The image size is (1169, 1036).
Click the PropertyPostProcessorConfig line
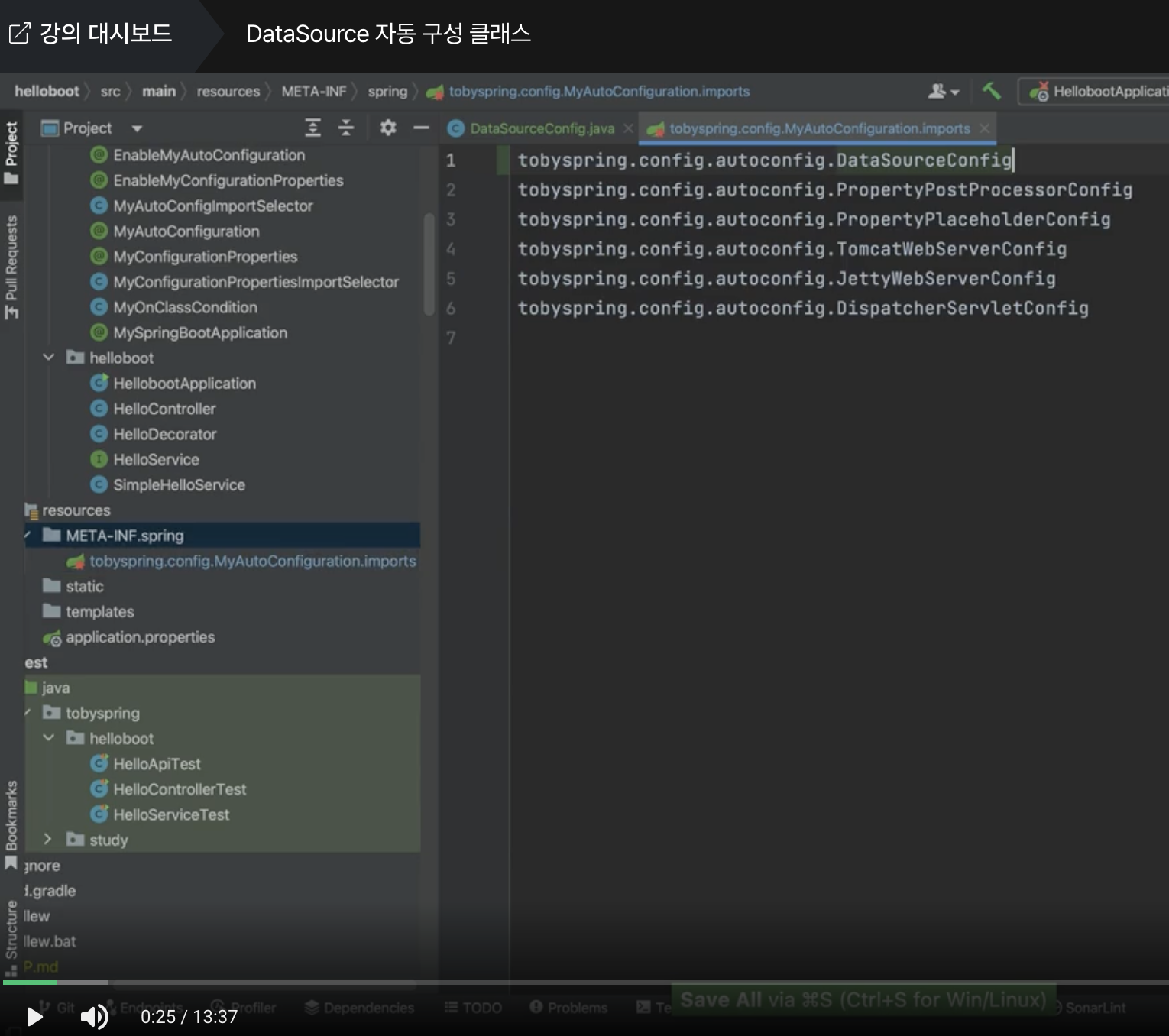825,189
